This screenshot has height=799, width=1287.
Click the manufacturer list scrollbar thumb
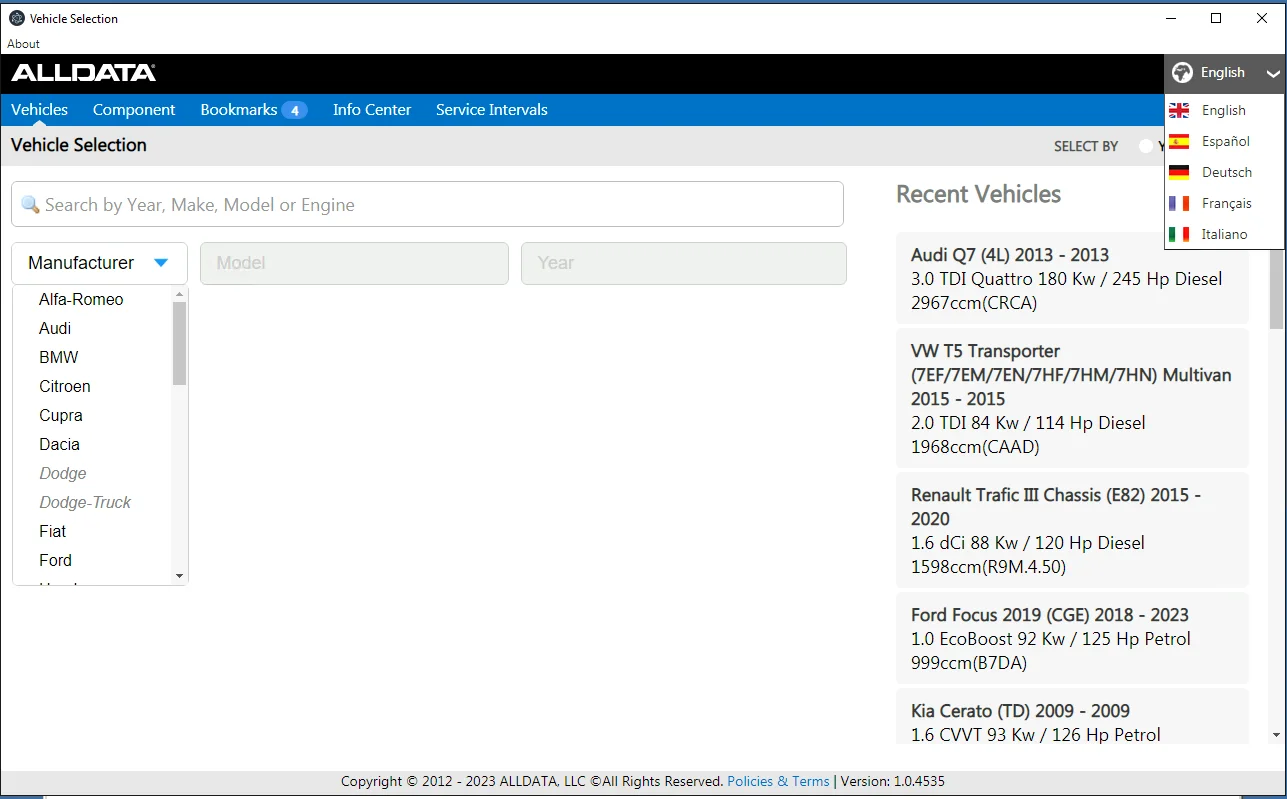pyautogui.click(x=180, y=343)
